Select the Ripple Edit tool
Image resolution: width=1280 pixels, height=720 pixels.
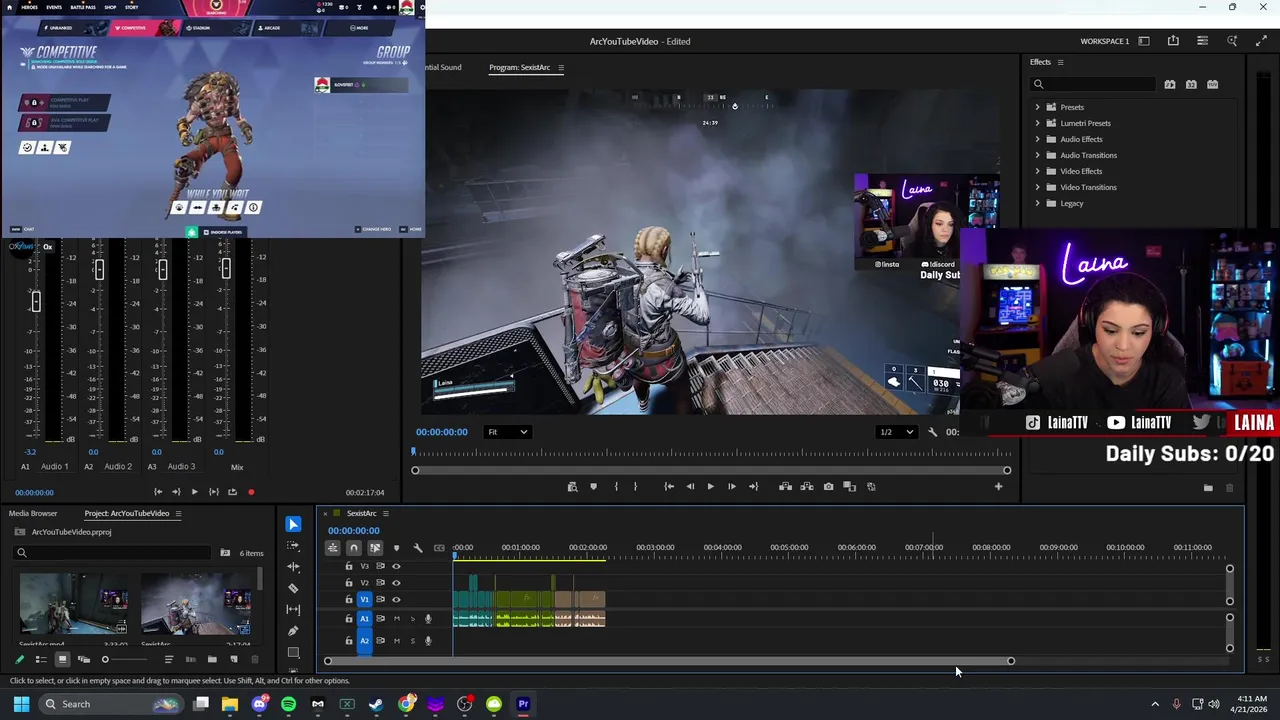coord(293,567)
